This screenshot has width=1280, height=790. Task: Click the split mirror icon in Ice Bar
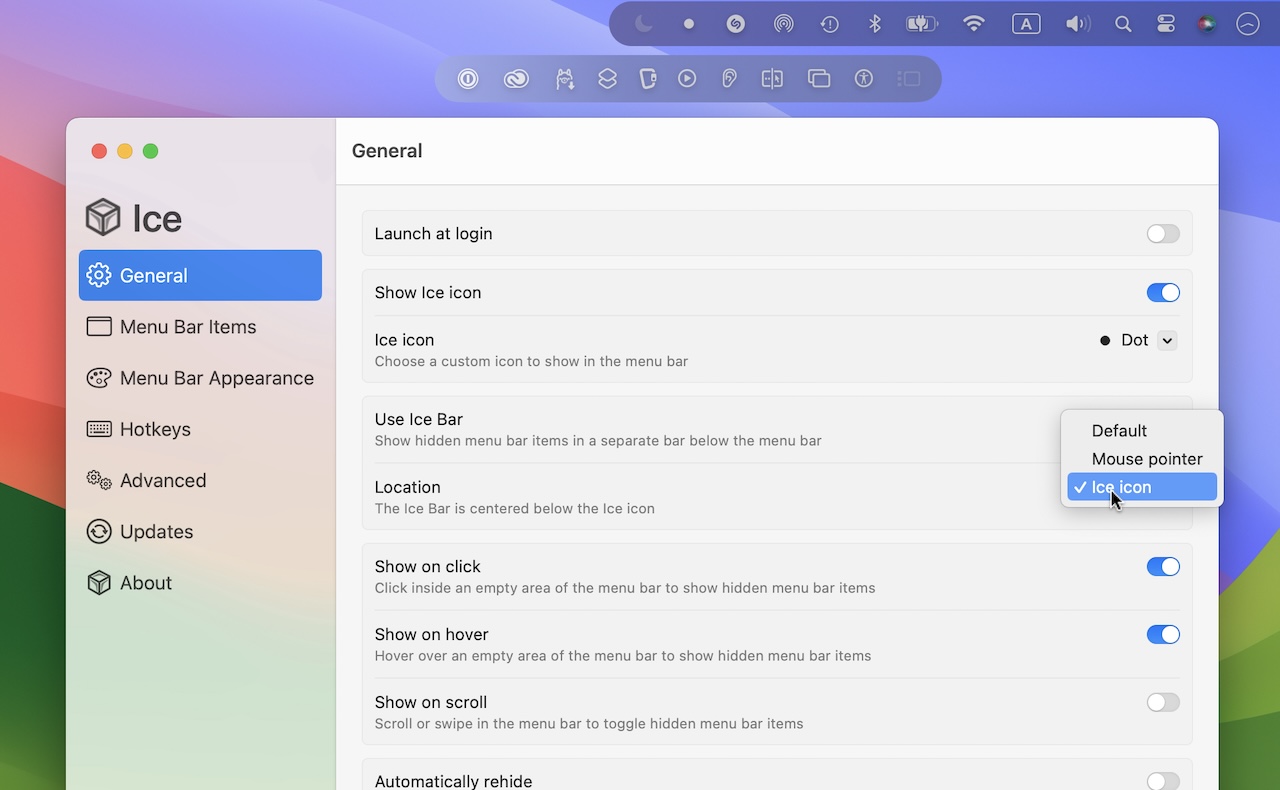coord(772,78)
